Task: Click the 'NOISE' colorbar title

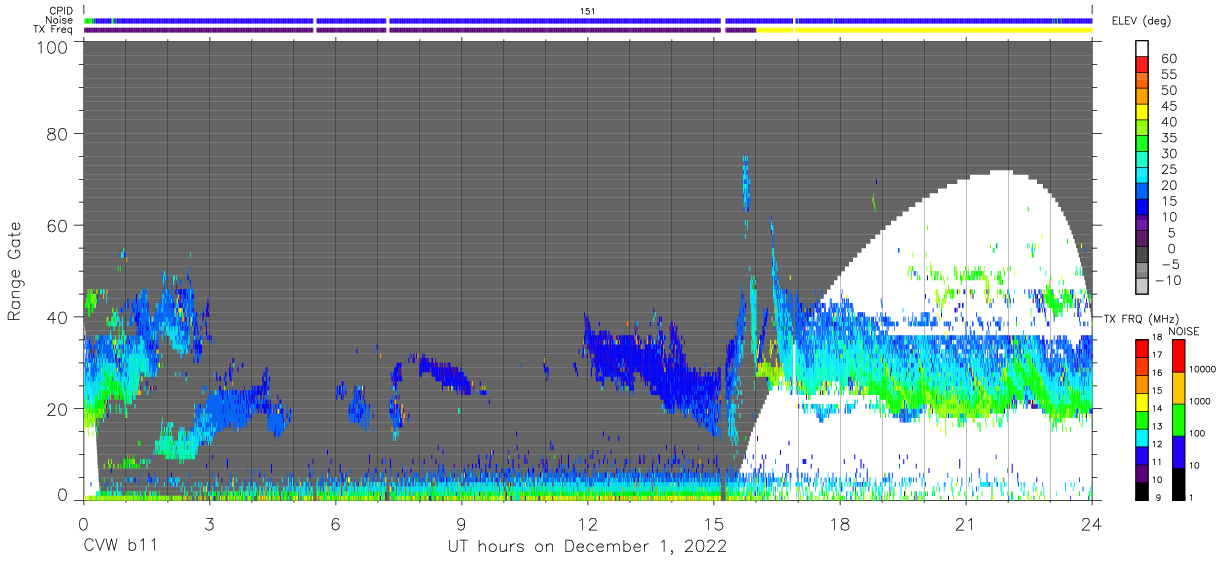Action: coord(1184,331)
